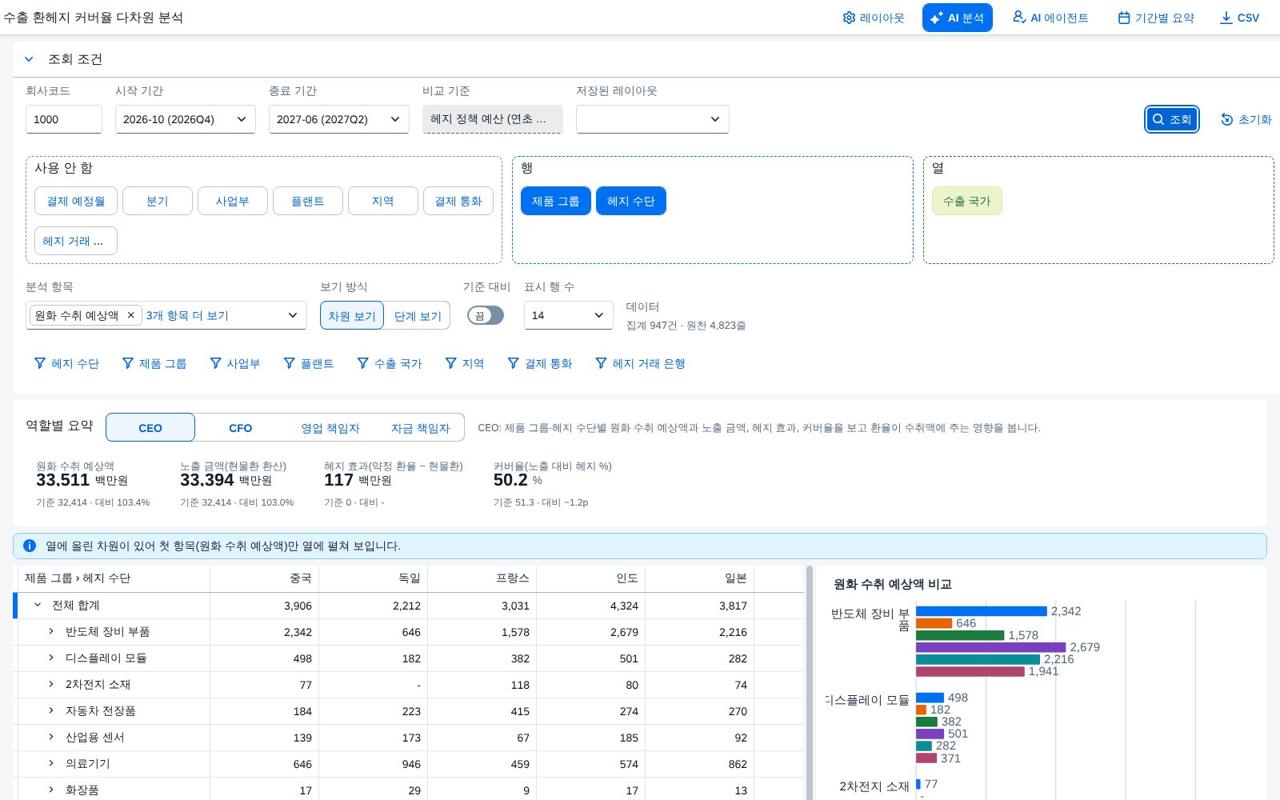Open the 제품 그룹 filter

point(154,364)
